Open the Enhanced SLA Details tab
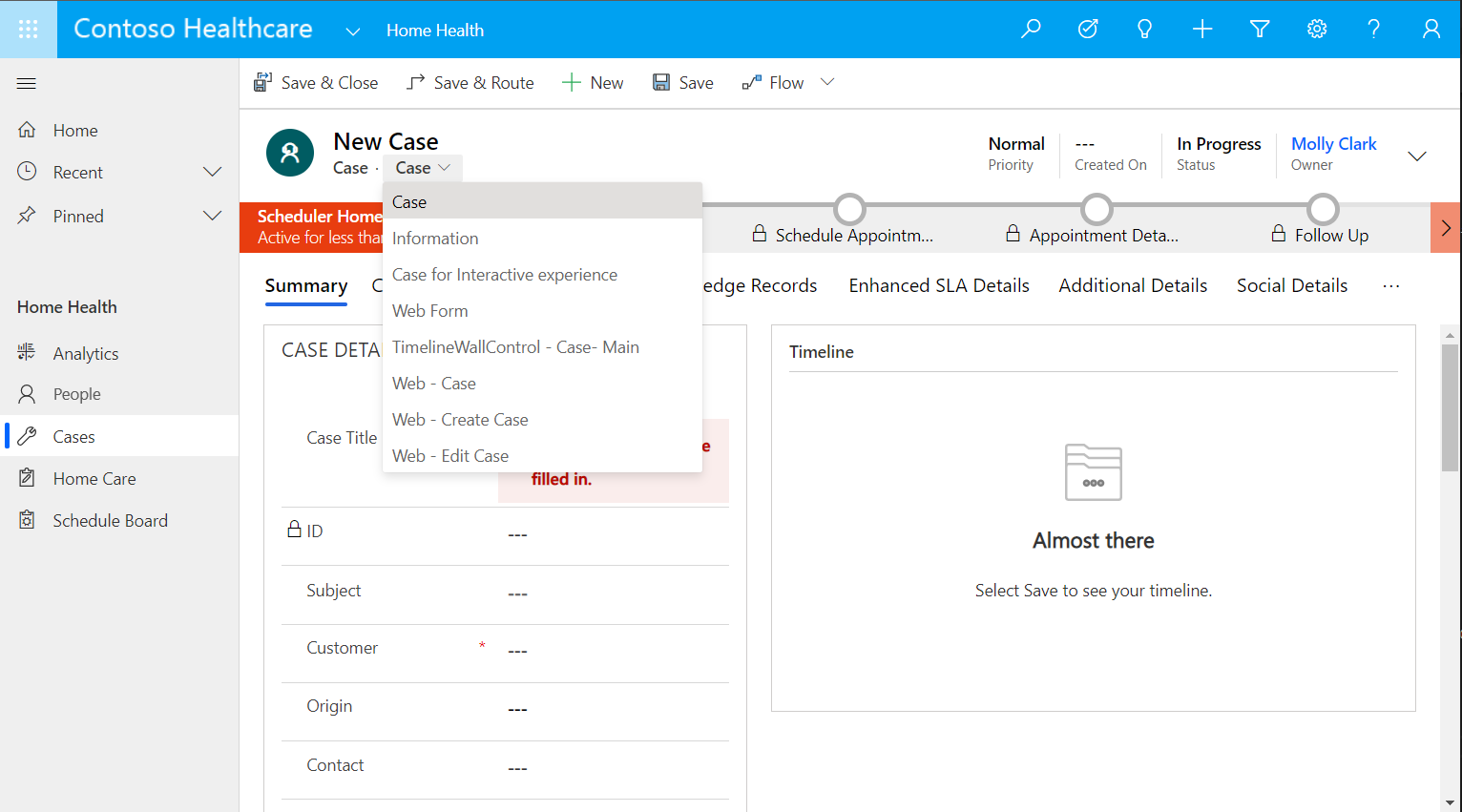The height and width of the screenshot is (812, 1462). 939,285
